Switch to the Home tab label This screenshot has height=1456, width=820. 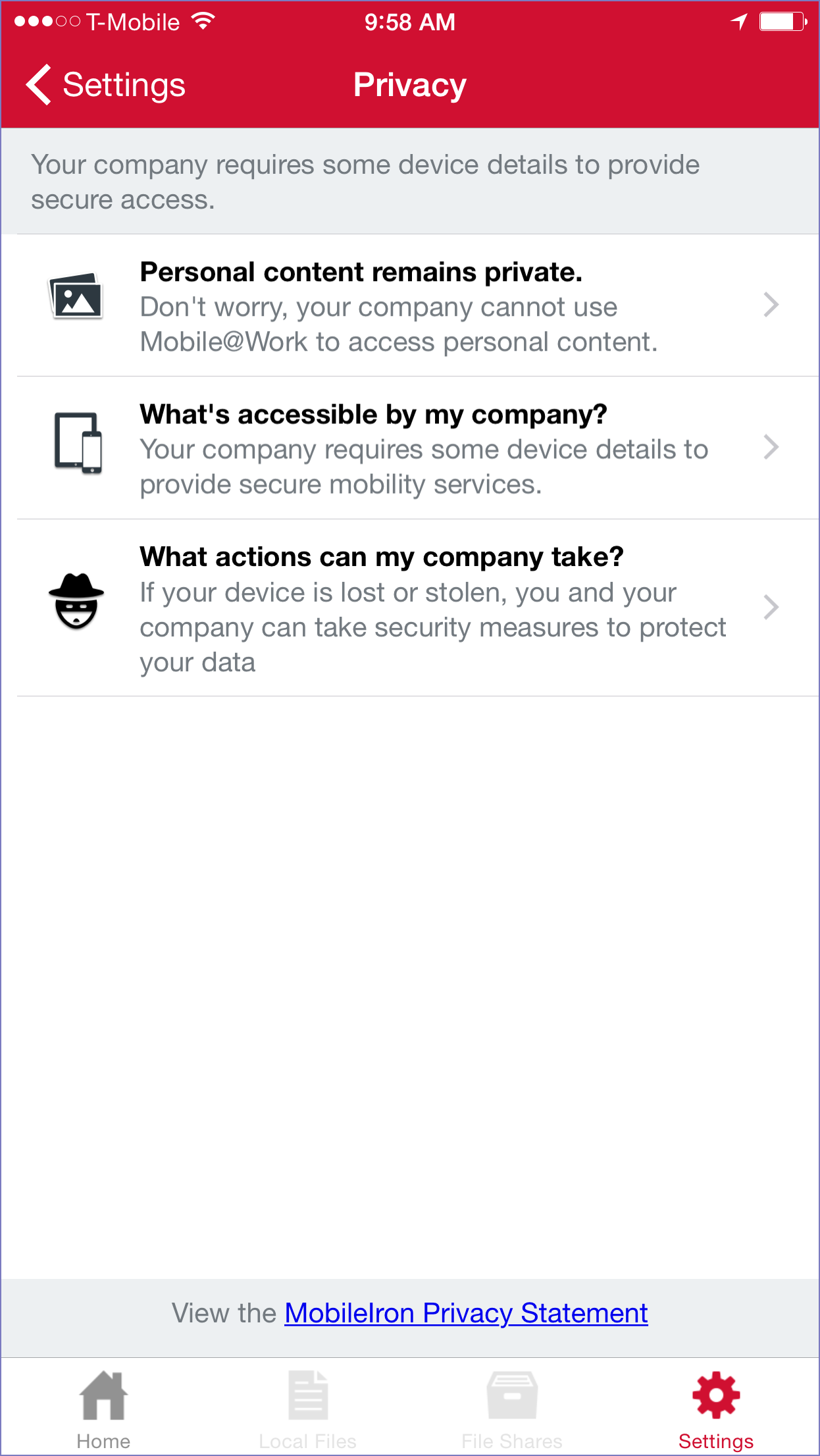click(103, 1441)
